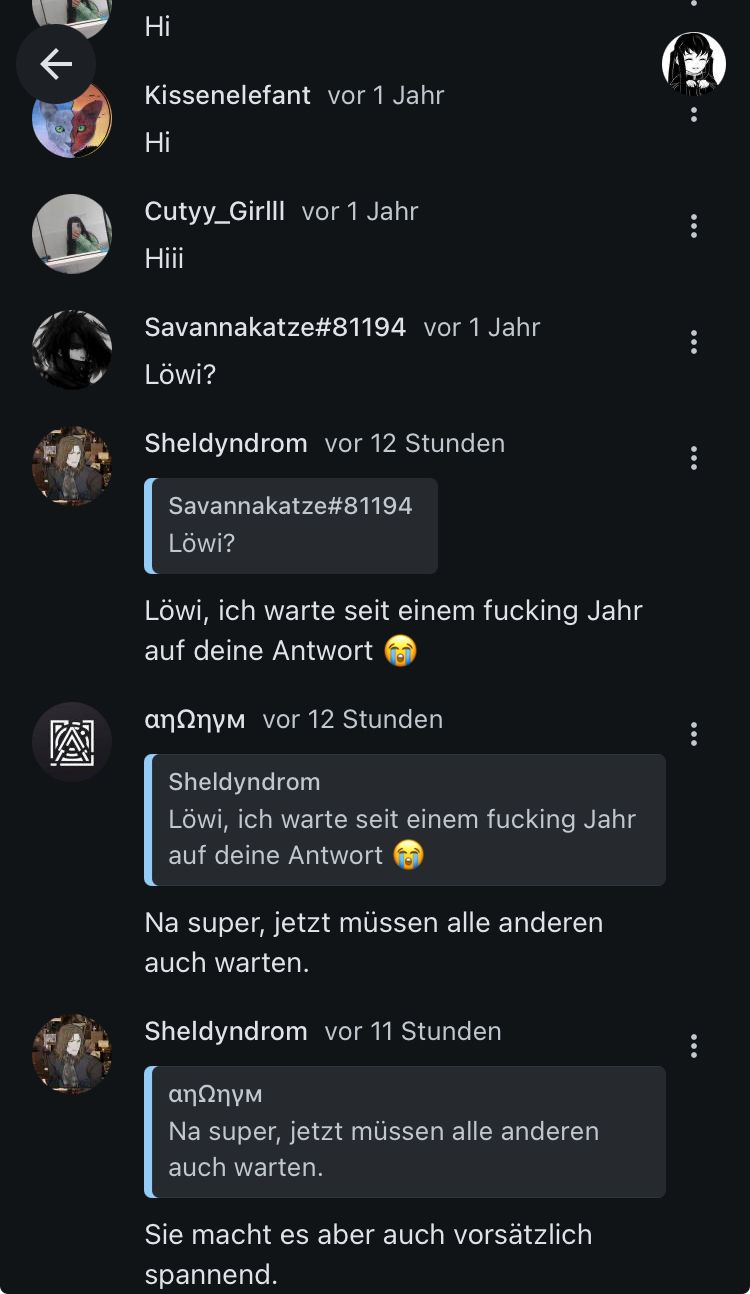View Savannakatze#81194's dark avatar
The height and width of the screenshot is (1294, 750).
click(72, 350)
